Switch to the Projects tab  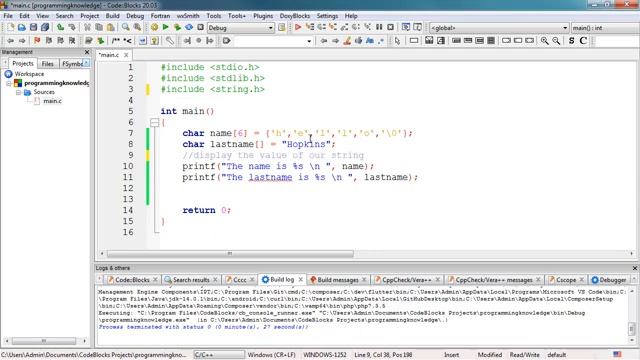click(x=23, y=64)
